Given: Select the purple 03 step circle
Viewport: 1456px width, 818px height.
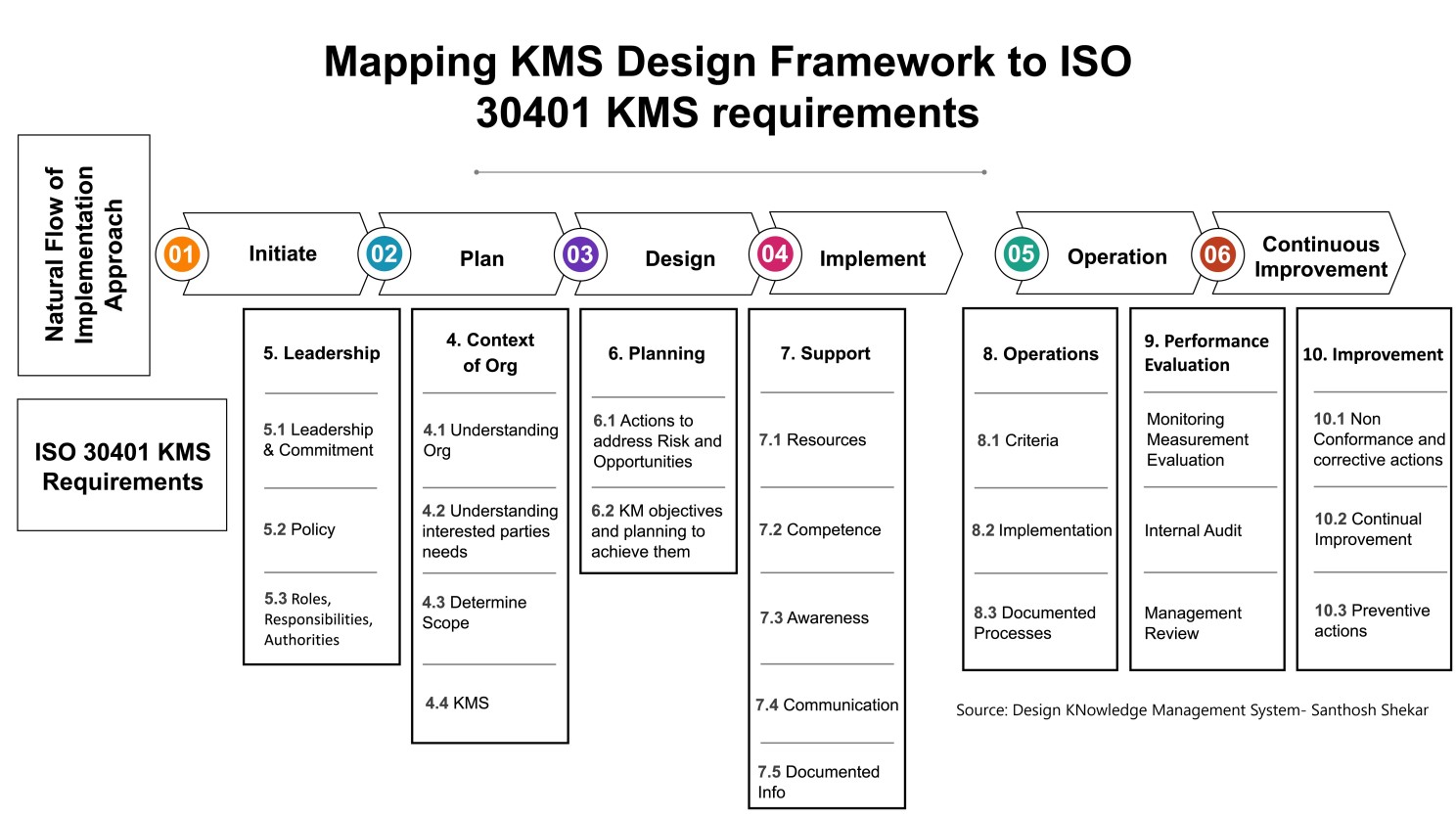Looking at the screenshot, I should click(580, 254).
